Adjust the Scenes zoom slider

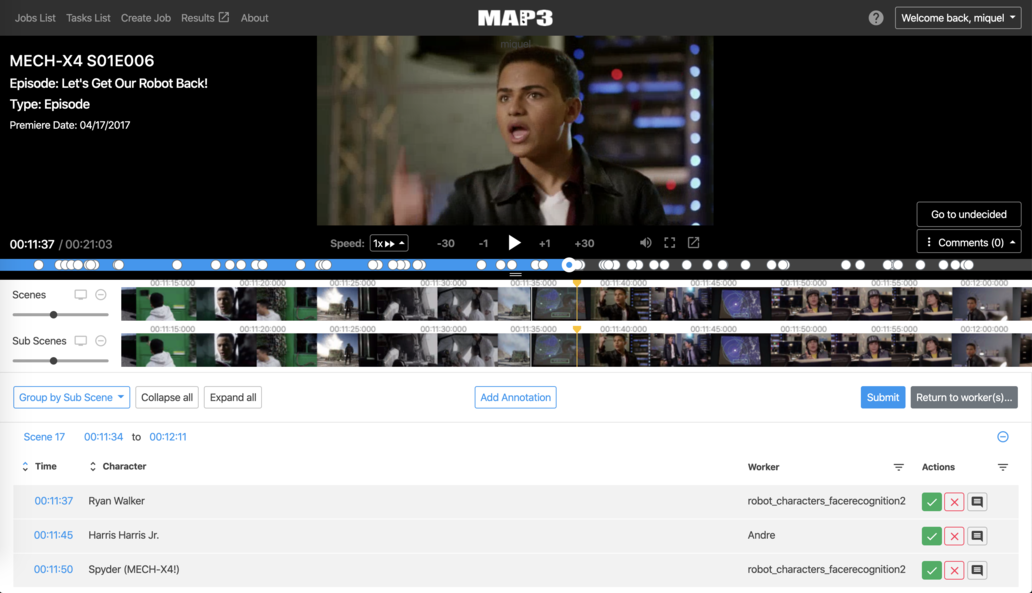coord(54,315)
